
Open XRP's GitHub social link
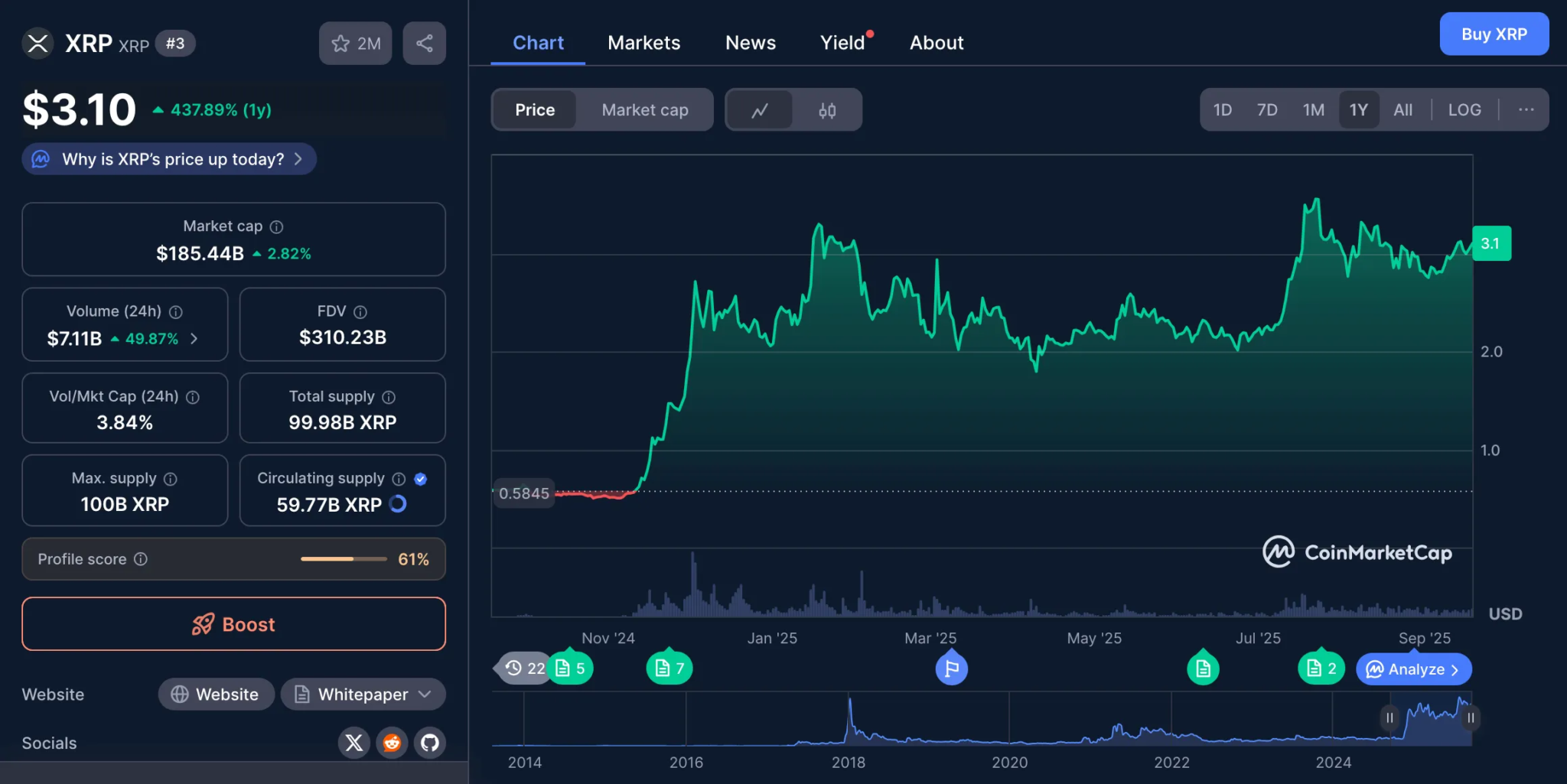[430, 742]
